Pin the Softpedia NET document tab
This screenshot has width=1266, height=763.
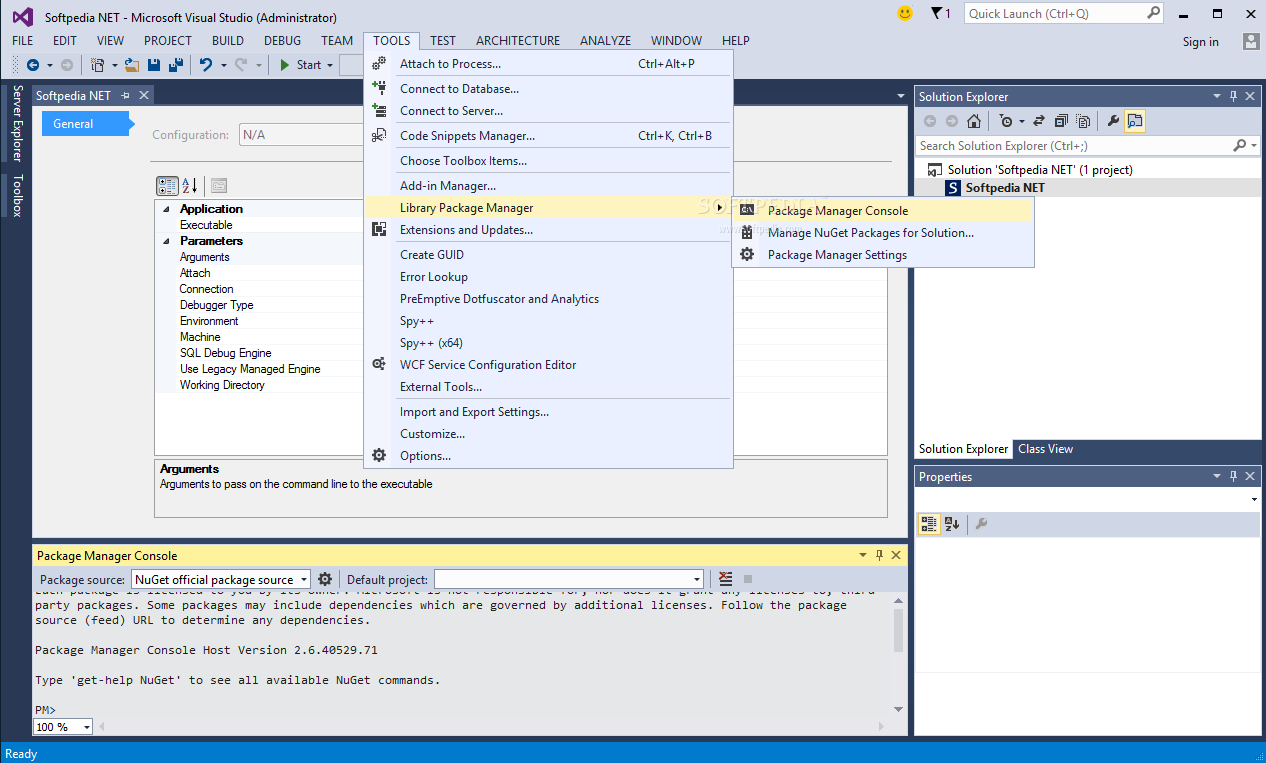click(x=125, y=95)
